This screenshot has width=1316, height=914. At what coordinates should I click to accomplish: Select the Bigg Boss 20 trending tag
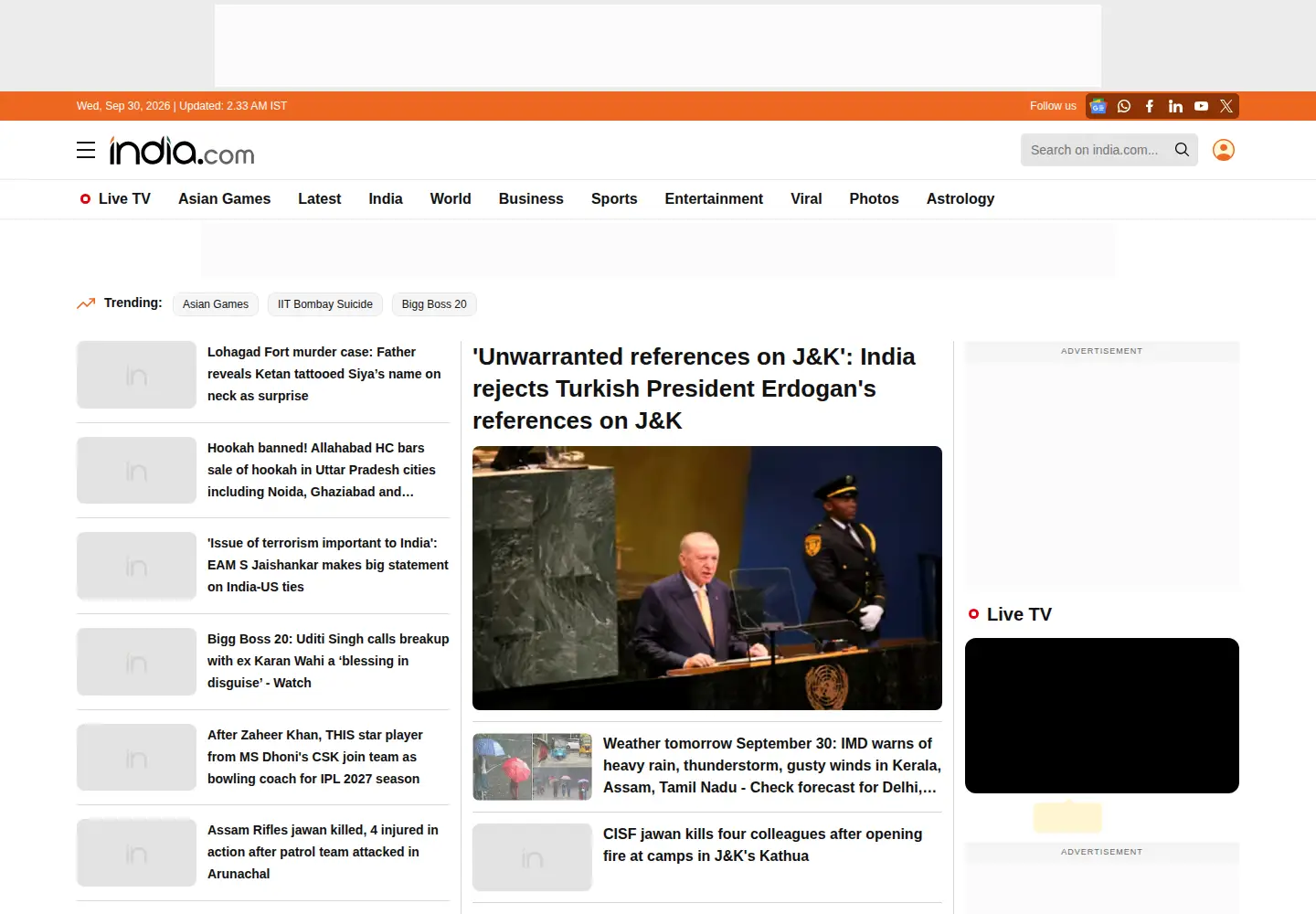coord(434,304)
